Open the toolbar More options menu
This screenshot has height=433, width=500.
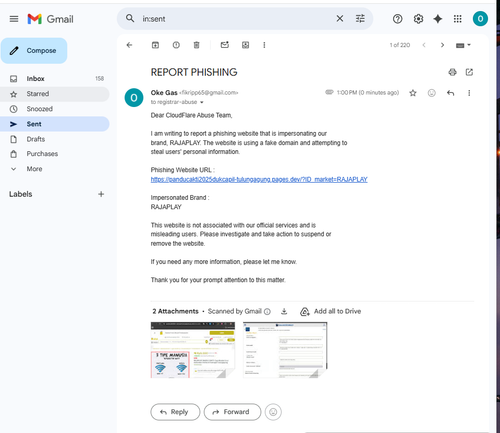(x=264, y=45)
